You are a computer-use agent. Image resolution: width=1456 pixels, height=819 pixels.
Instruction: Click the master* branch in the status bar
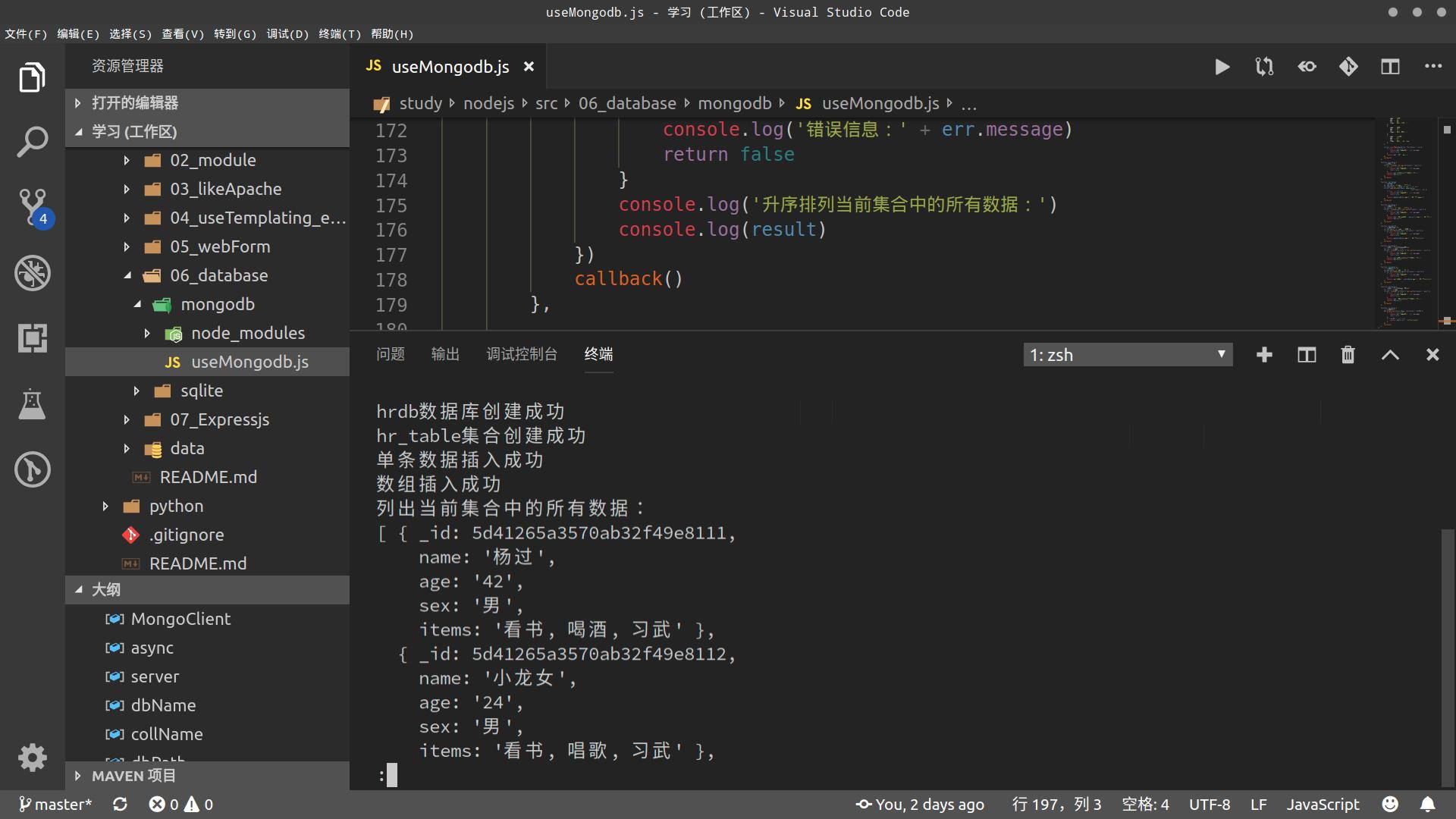[x=55, y=804]
